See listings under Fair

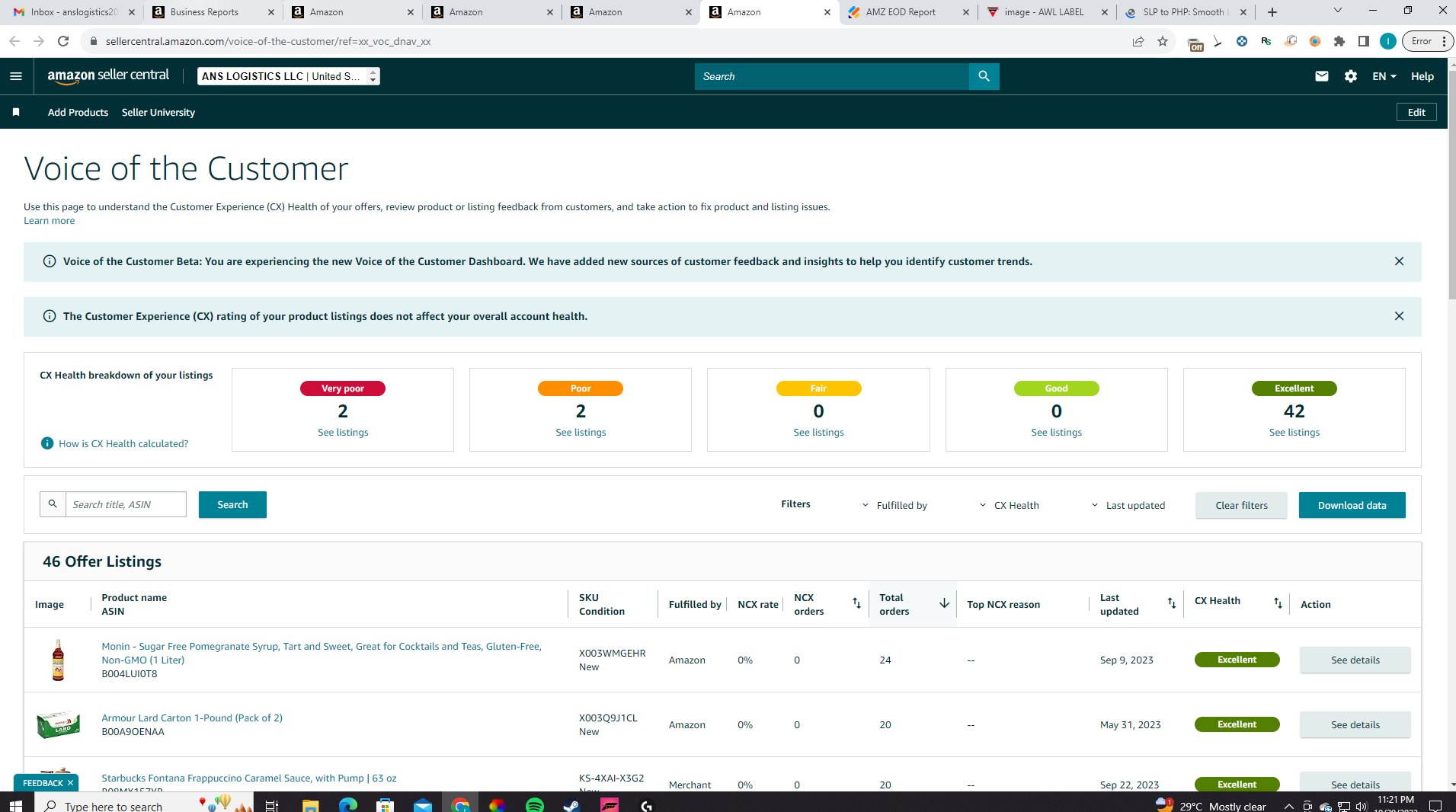point(818,432)
